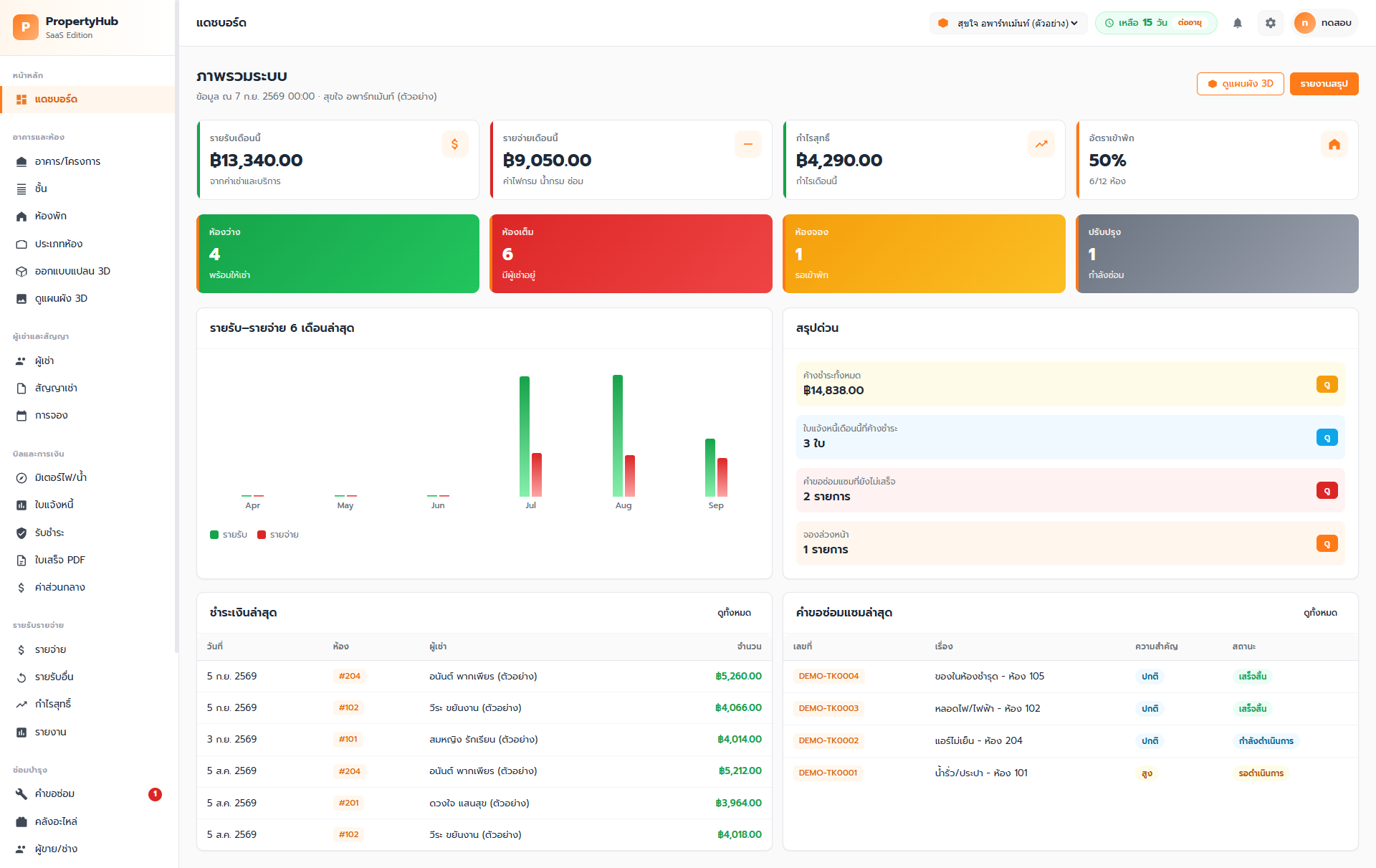The height and width of the screenshot is (868, 1376).
Task: Open the notifications bell icon
Action: tap(1237, 23)
